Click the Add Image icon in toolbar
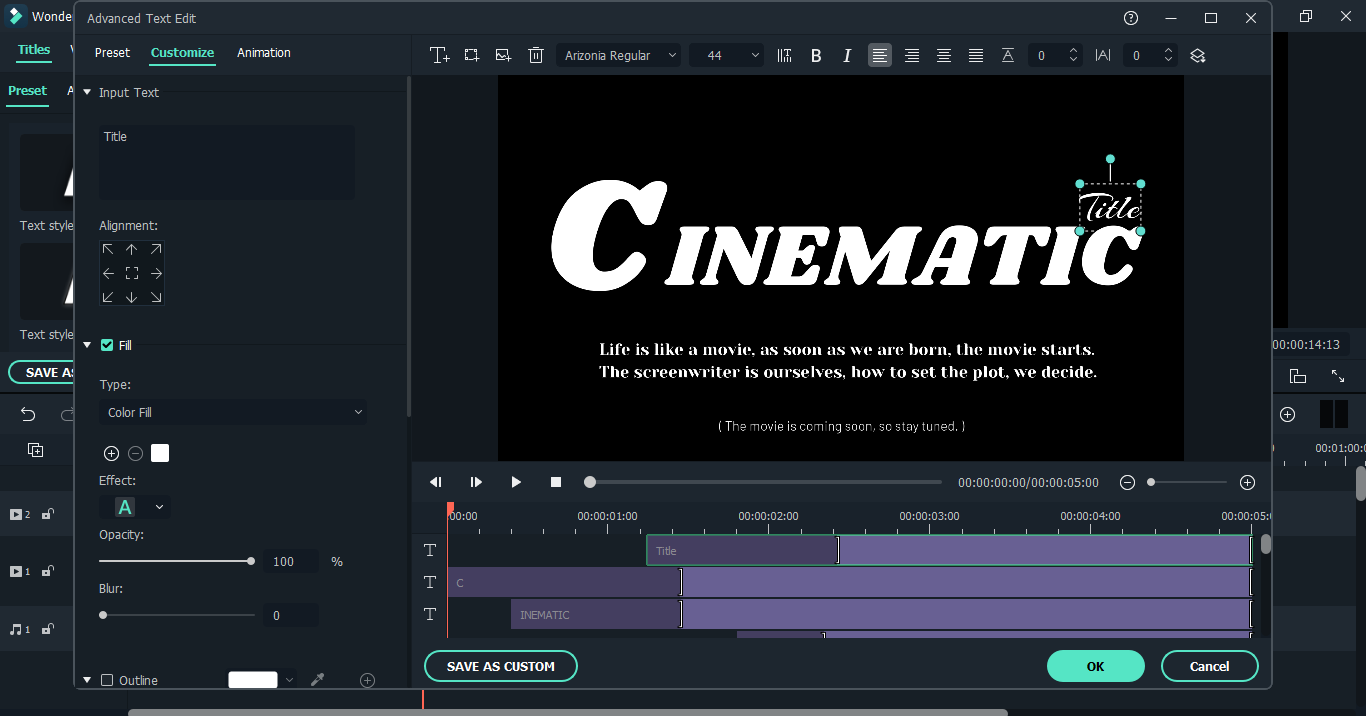Screen dimensions: 1366x716 503,56
